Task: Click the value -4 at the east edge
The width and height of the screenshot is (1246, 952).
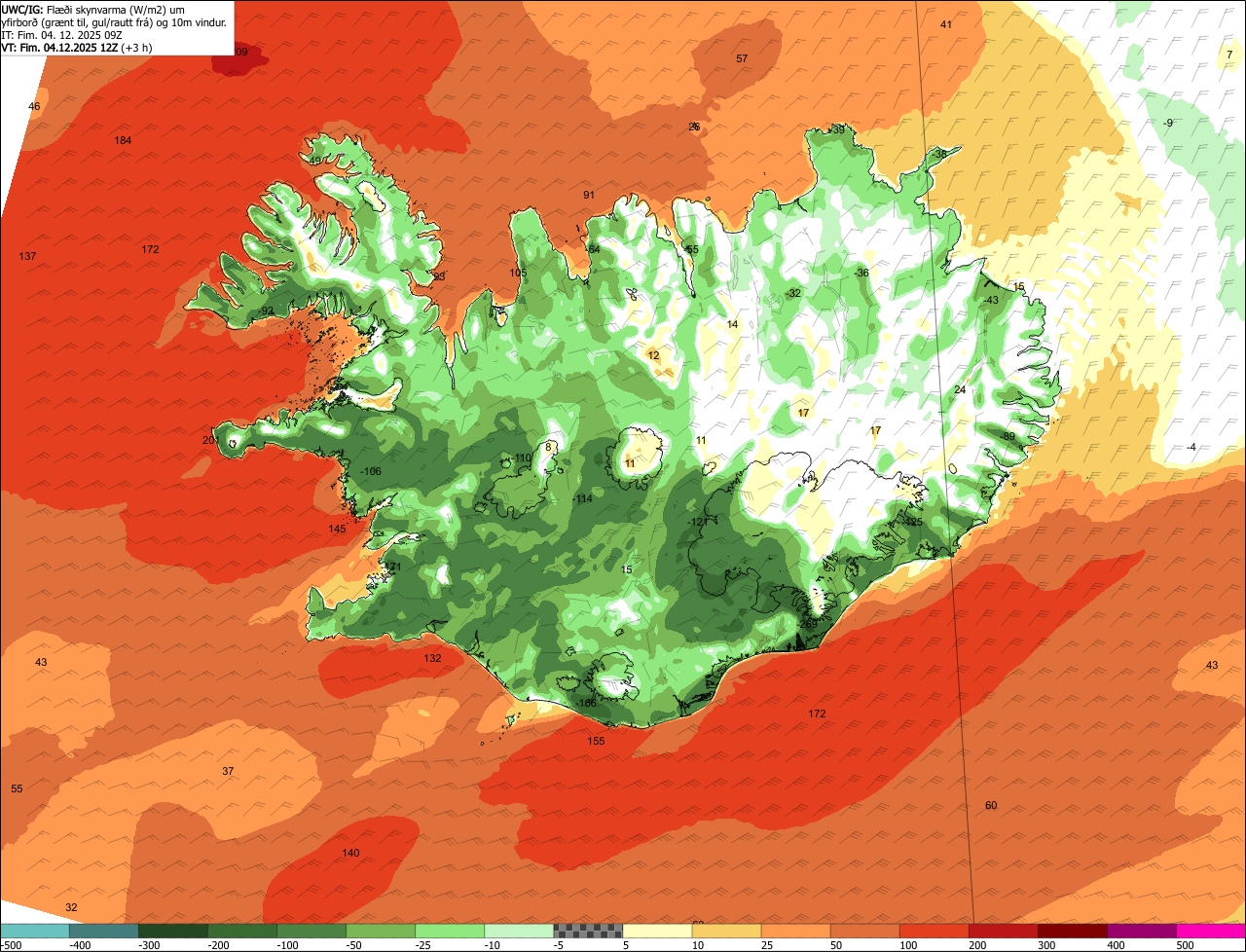Action: coord(1191,447)
